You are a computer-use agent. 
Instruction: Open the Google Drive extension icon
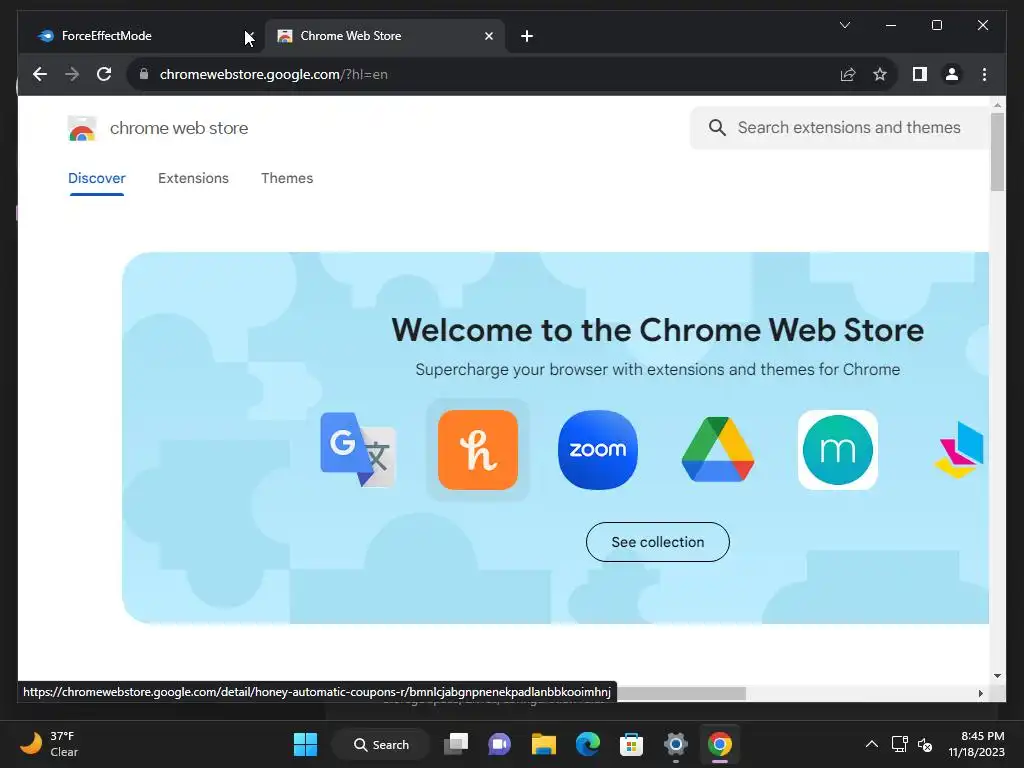point(718,449)
